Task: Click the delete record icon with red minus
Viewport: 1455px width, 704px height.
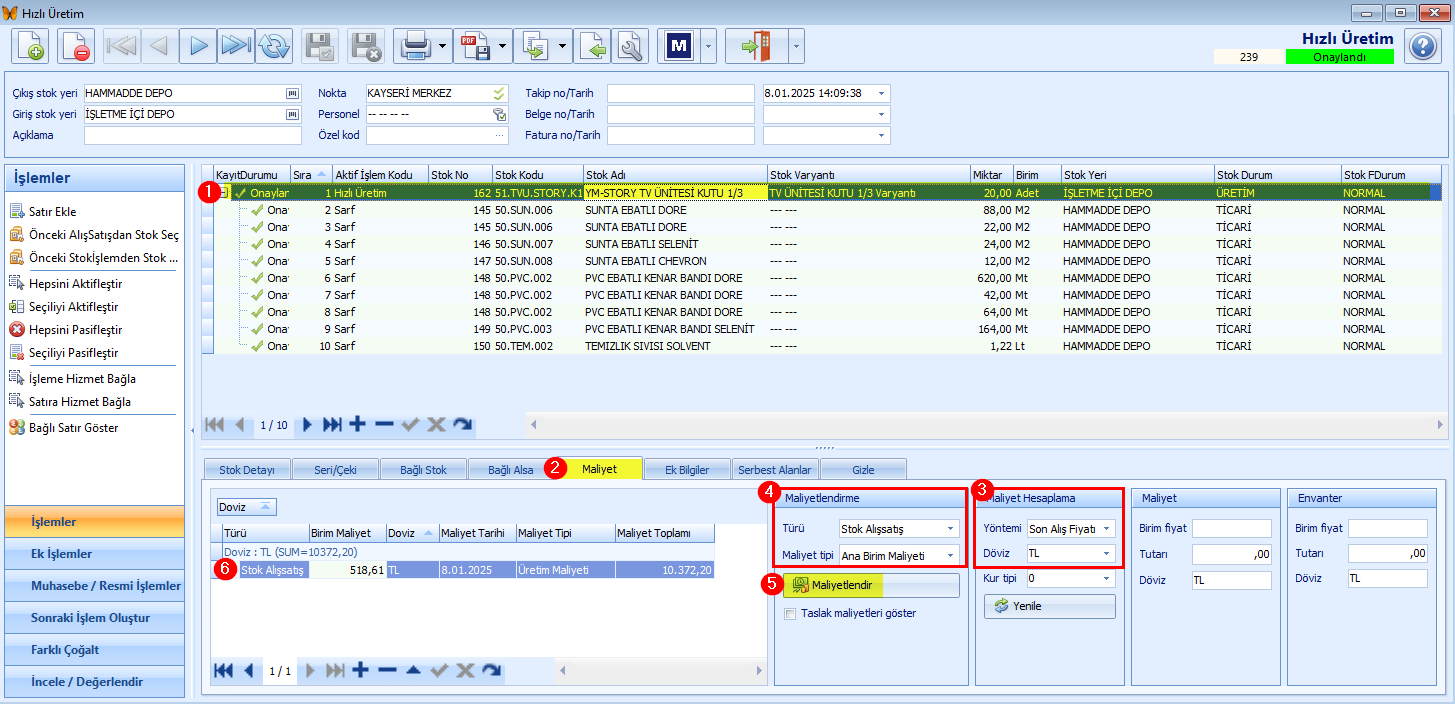Action: pyautogui.click(x=75, y=46)
